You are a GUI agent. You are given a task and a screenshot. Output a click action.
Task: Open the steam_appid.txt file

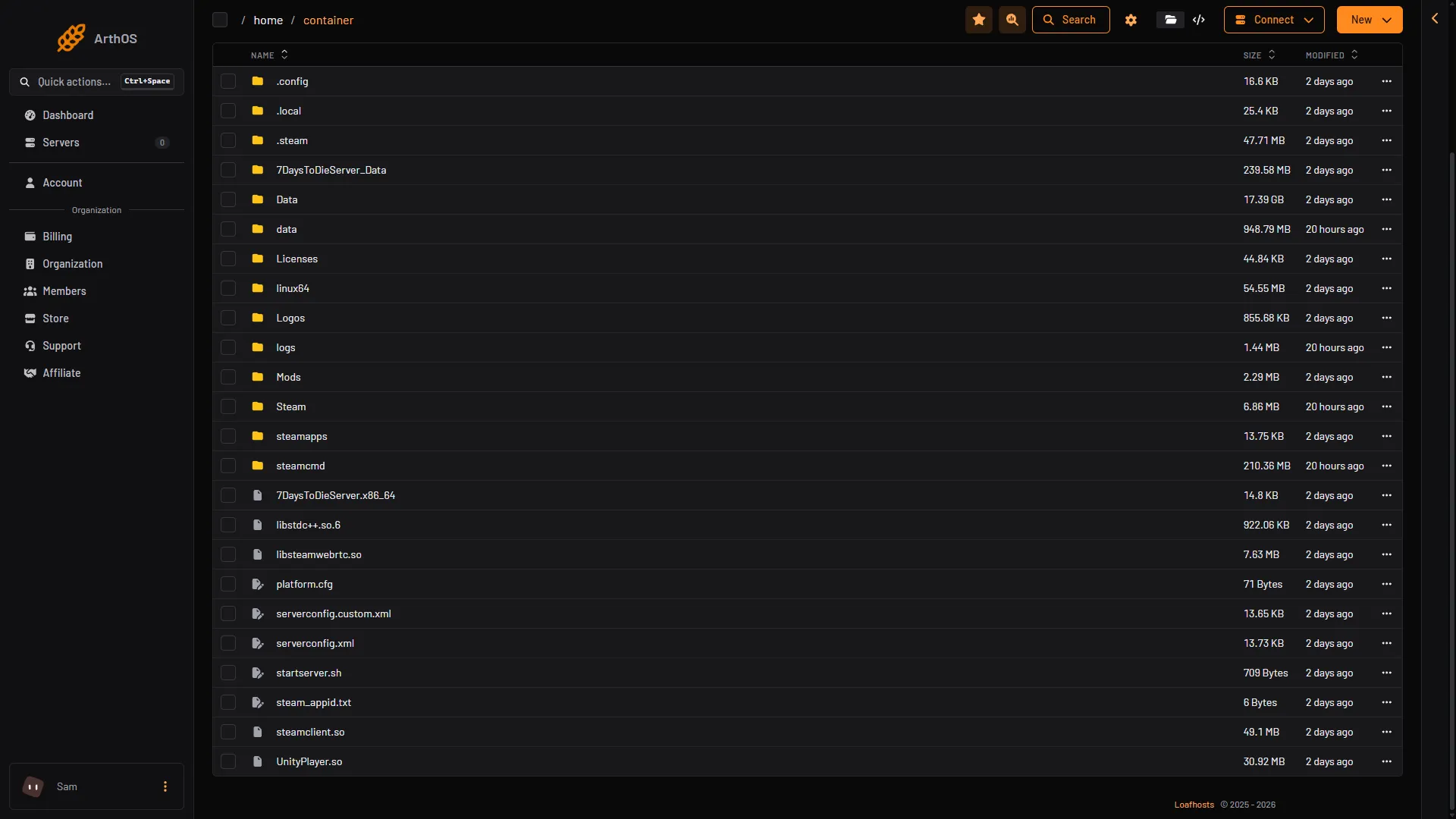pyautogui.click(x=313, y=702)
